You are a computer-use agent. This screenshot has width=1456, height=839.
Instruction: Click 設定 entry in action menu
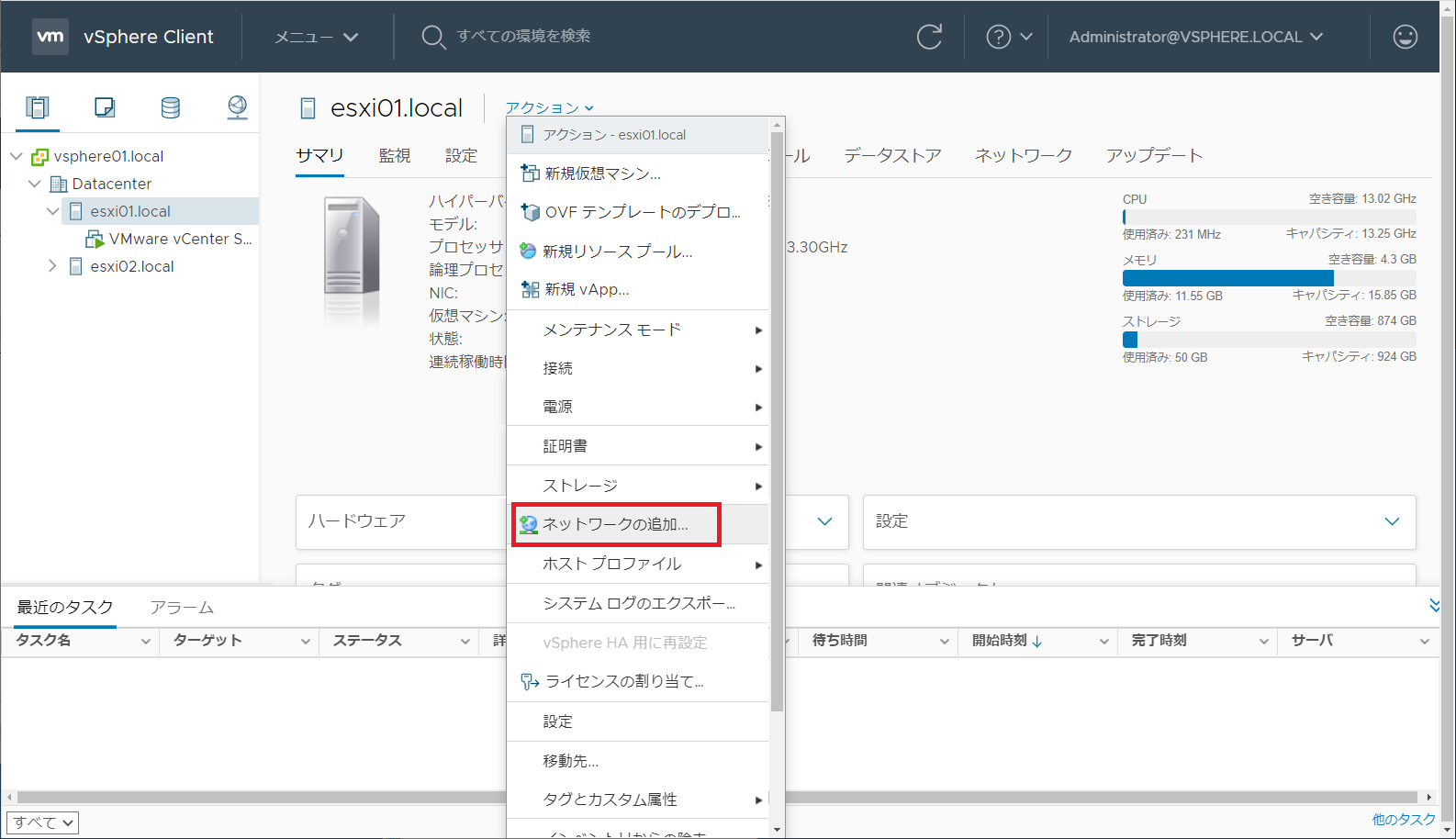(637, 722)
